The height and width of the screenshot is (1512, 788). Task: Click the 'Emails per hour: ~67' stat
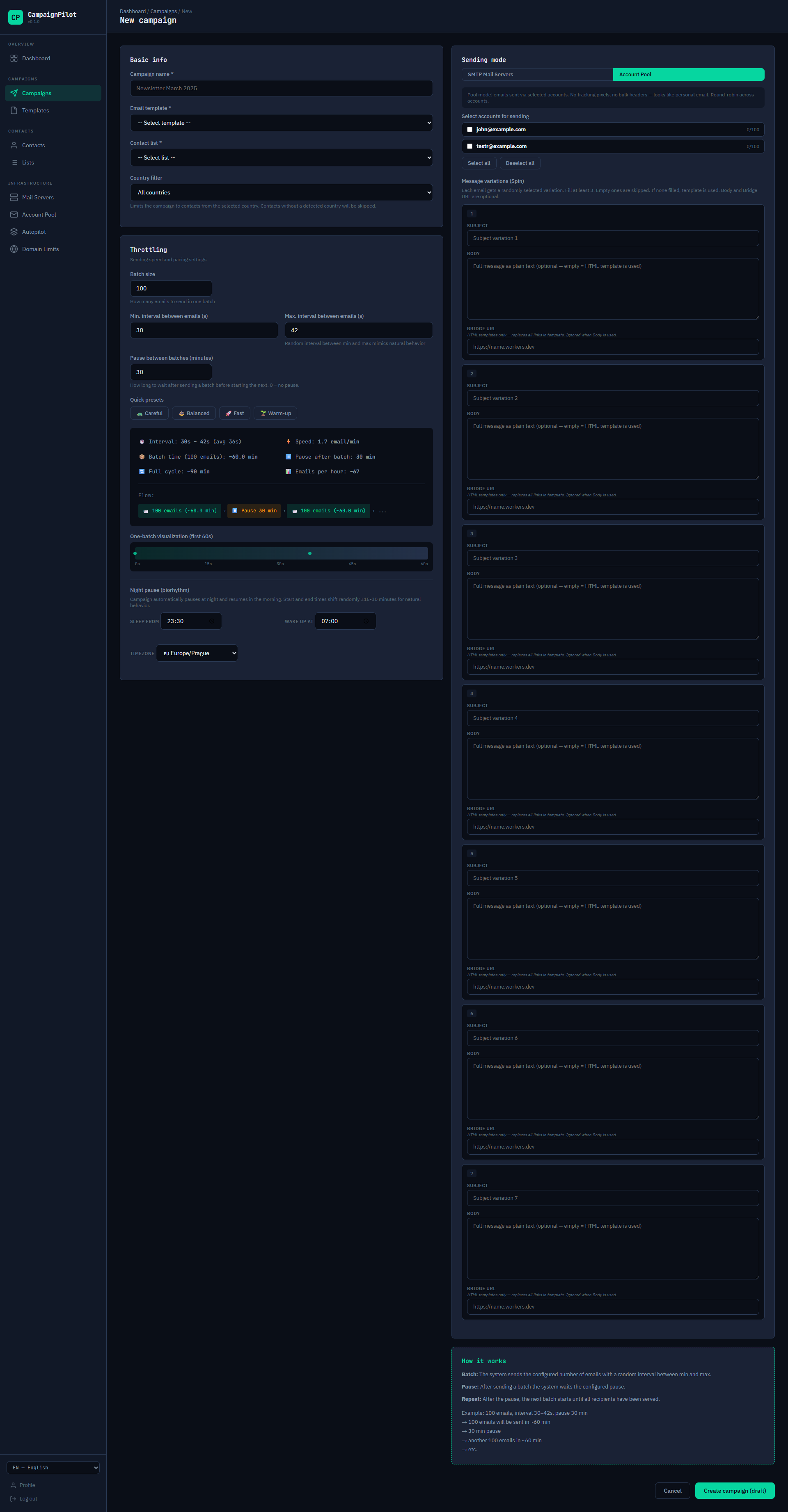point(322,471)
